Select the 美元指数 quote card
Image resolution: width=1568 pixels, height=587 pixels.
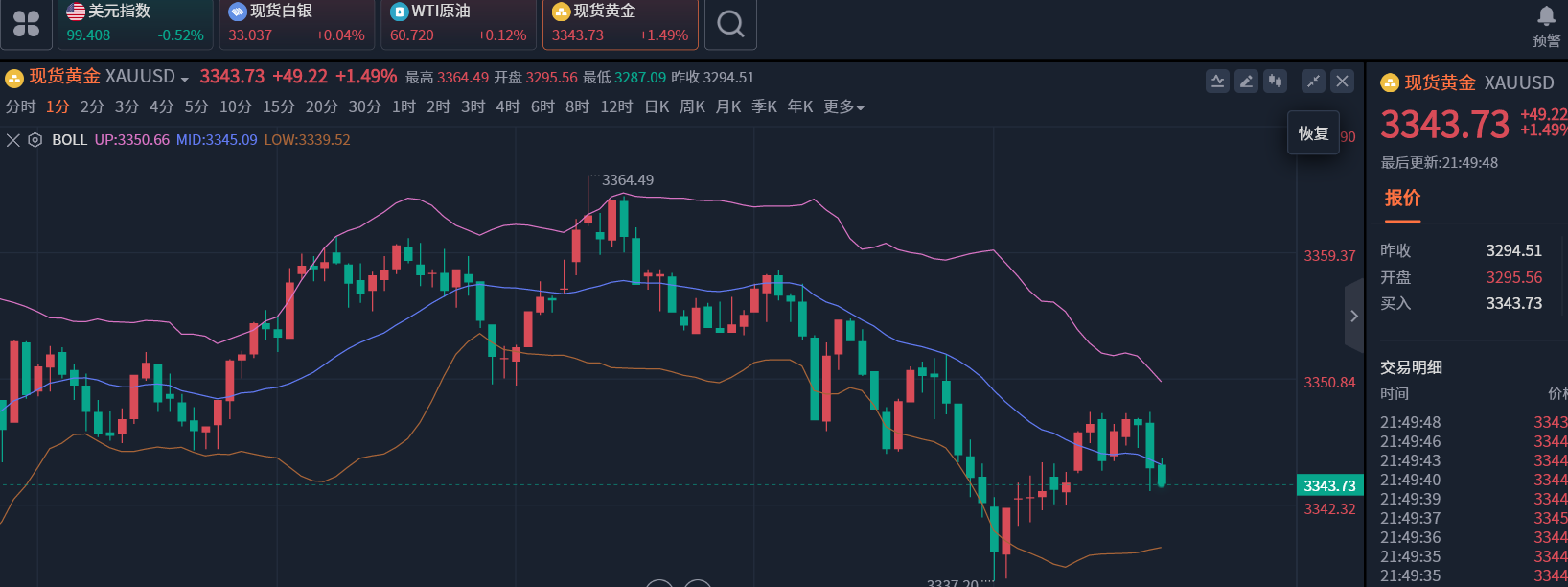(134, 24)
